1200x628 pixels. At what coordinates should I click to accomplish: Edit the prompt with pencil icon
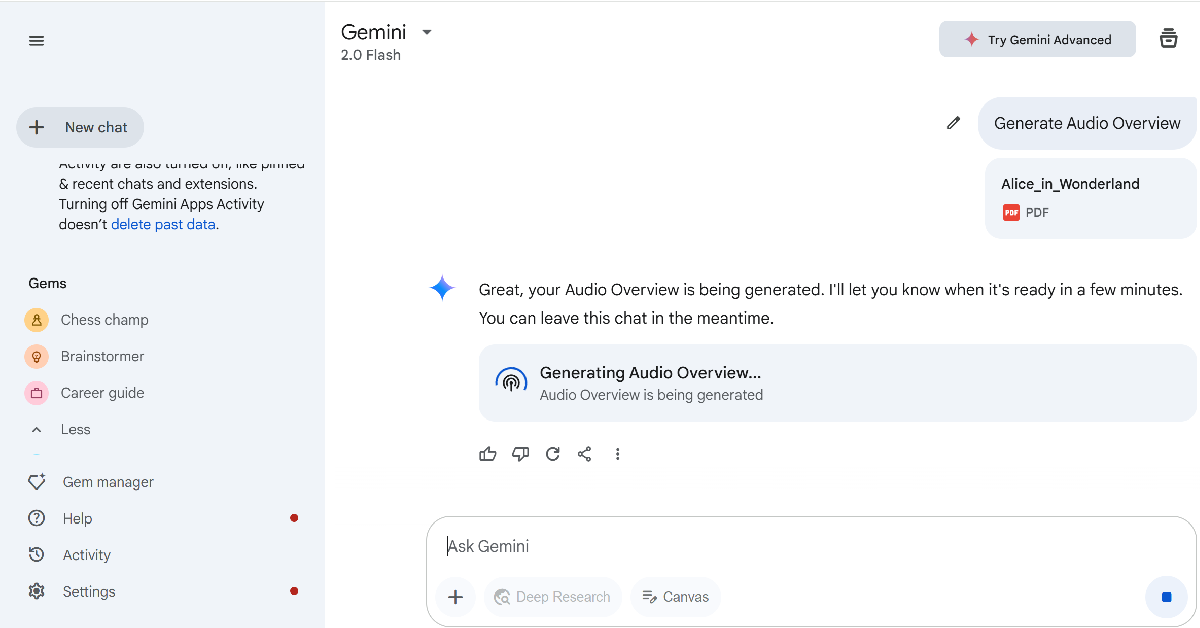(953, 123)
